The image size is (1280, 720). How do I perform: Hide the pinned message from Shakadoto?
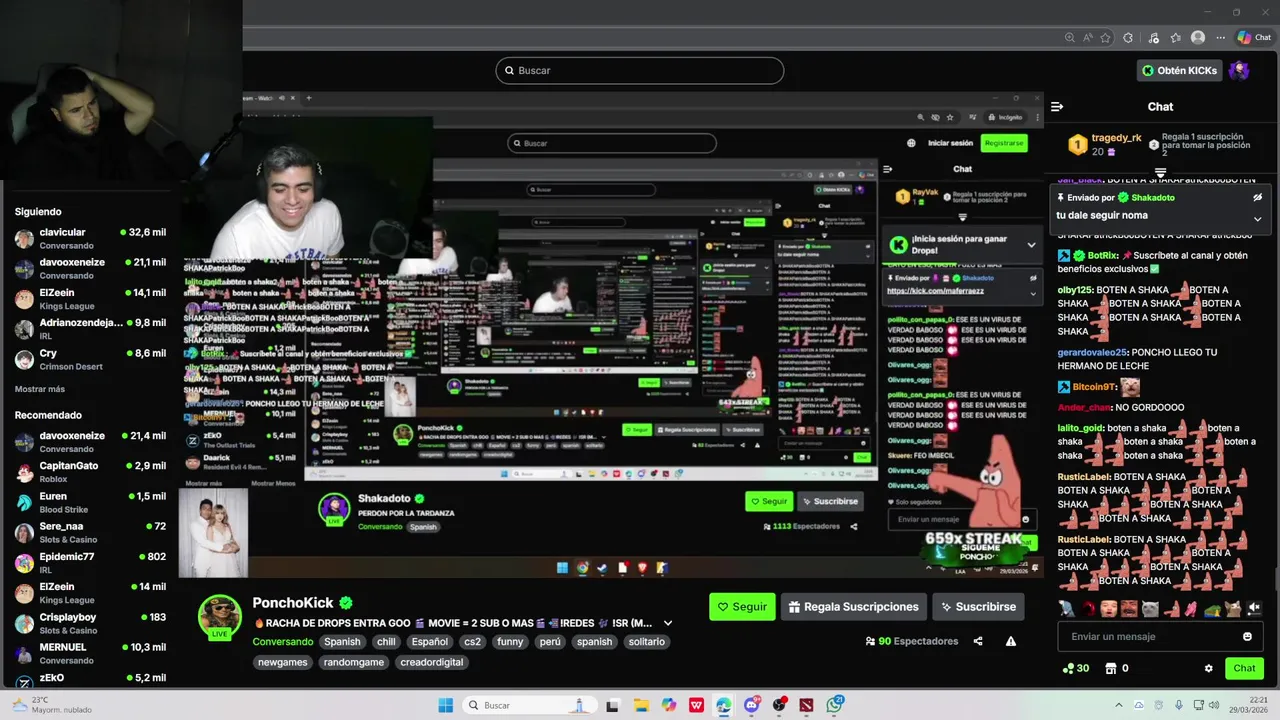(1257, 198)
